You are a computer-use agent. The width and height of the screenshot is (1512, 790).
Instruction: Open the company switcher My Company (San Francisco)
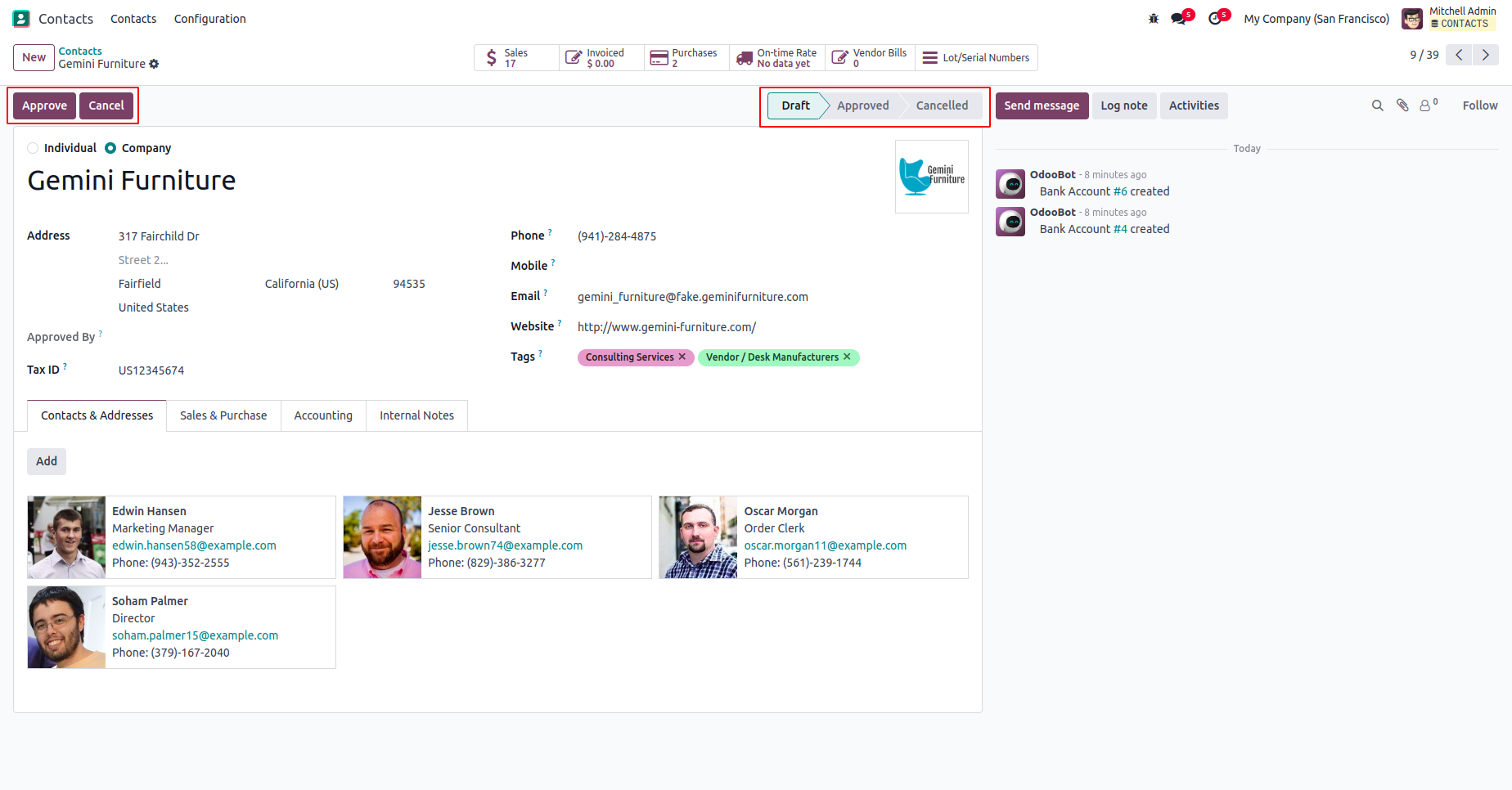click(x=1316, y=19)
